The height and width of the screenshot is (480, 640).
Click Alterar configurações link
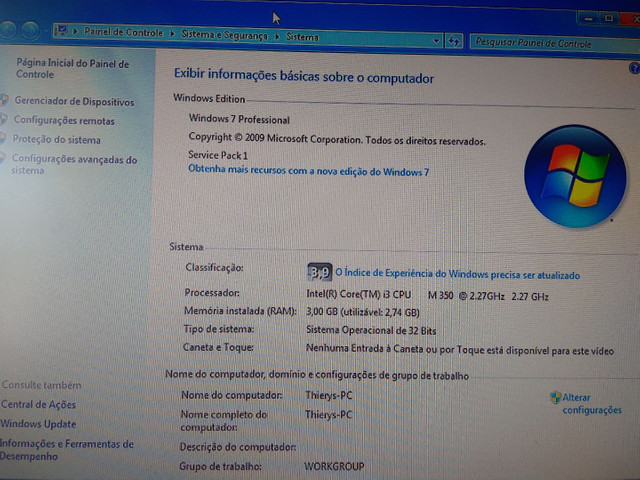[592, 404]
